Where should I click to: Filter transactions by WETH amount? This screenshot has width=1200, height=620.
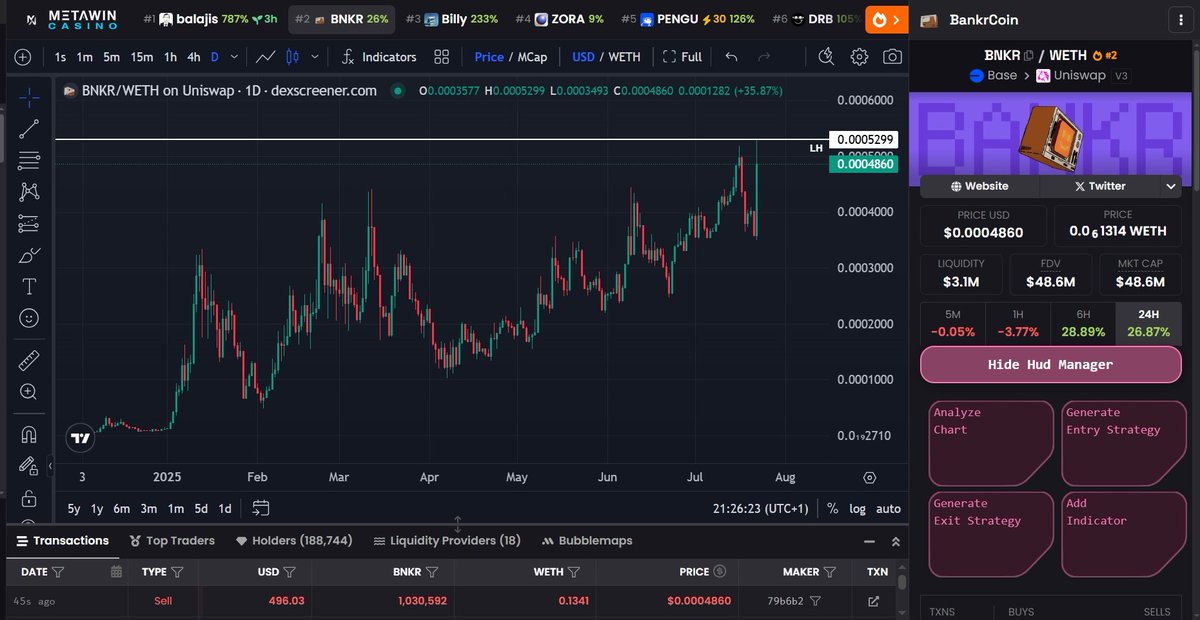tap(575, 572)
